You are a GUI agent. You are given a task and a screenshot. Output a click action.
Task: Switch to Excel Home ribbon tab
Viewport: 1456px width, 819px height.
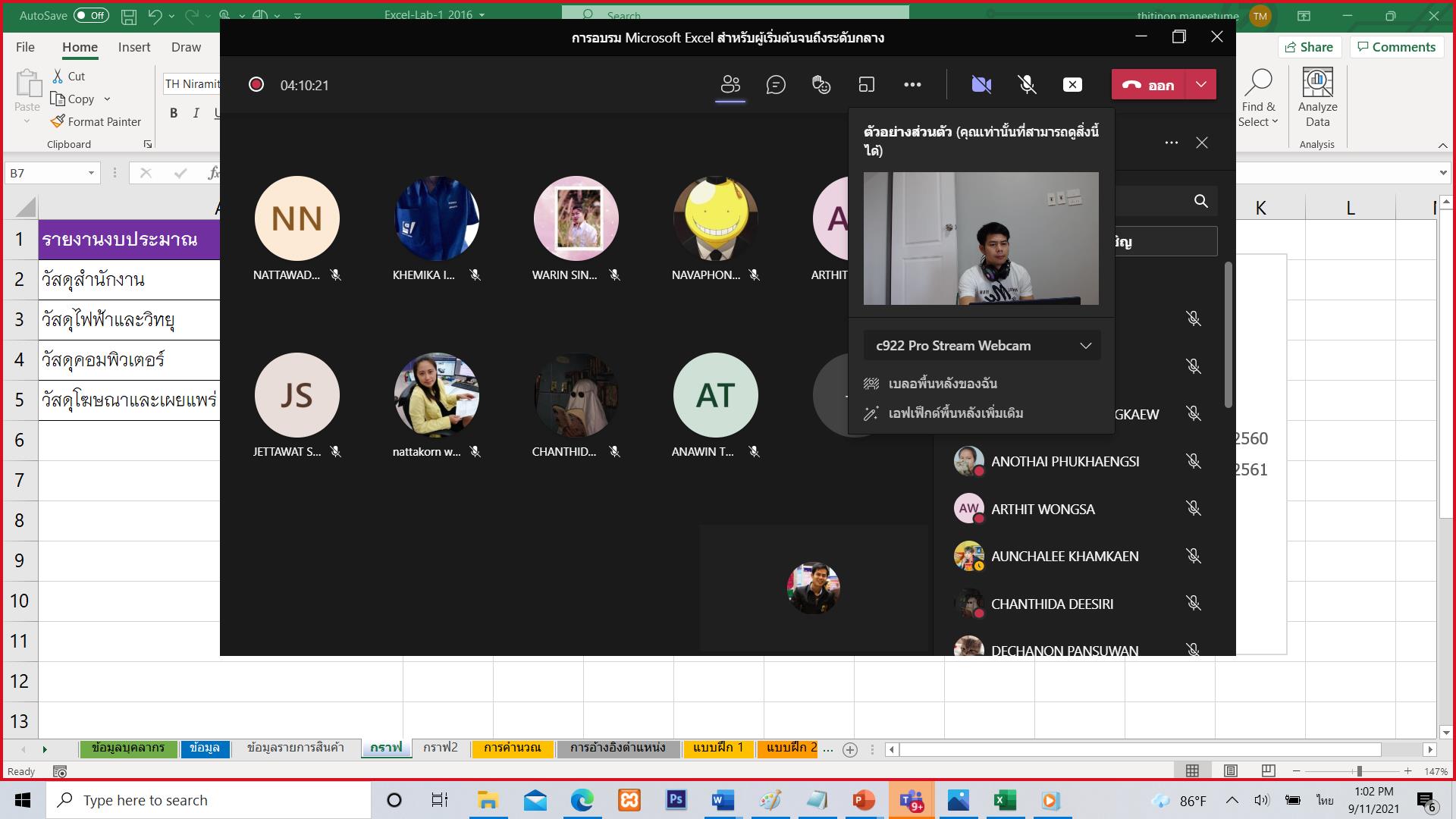pyautogui.click(x=80, y=47)
